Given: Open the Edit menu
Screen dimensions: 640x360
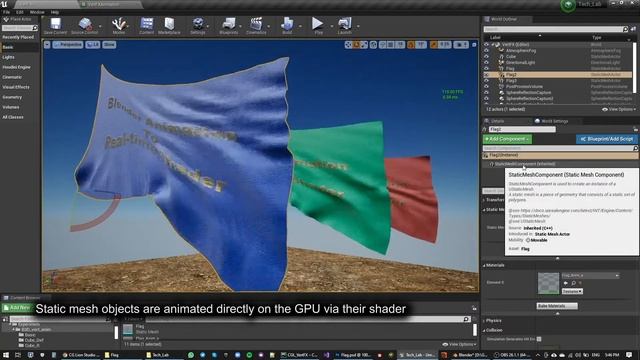Looking at the screenshot, I should (20, 12).
